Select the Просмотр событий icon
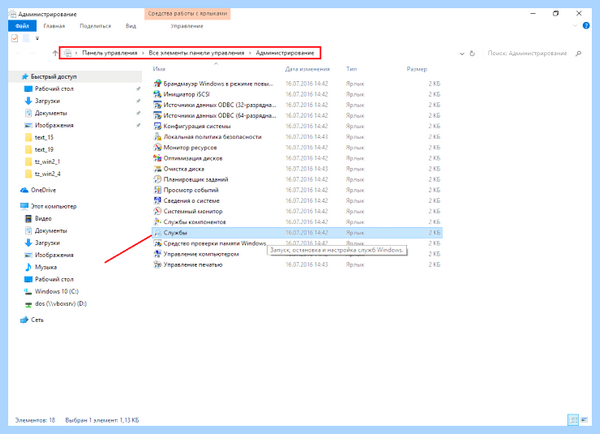The image size is (600, 434). (157, 190)
